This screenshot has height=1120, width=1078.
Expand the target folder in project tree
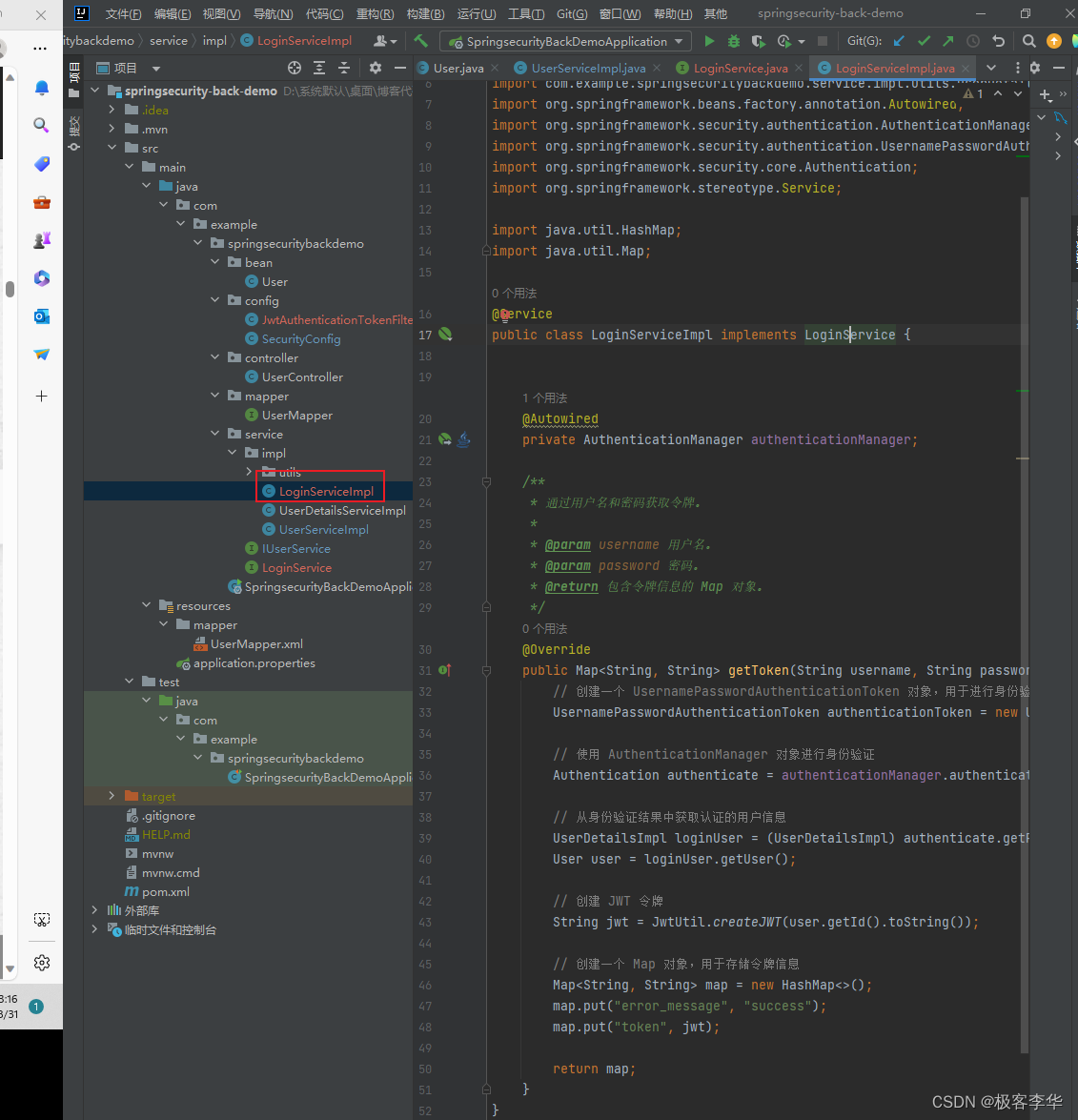coord(112,796)
